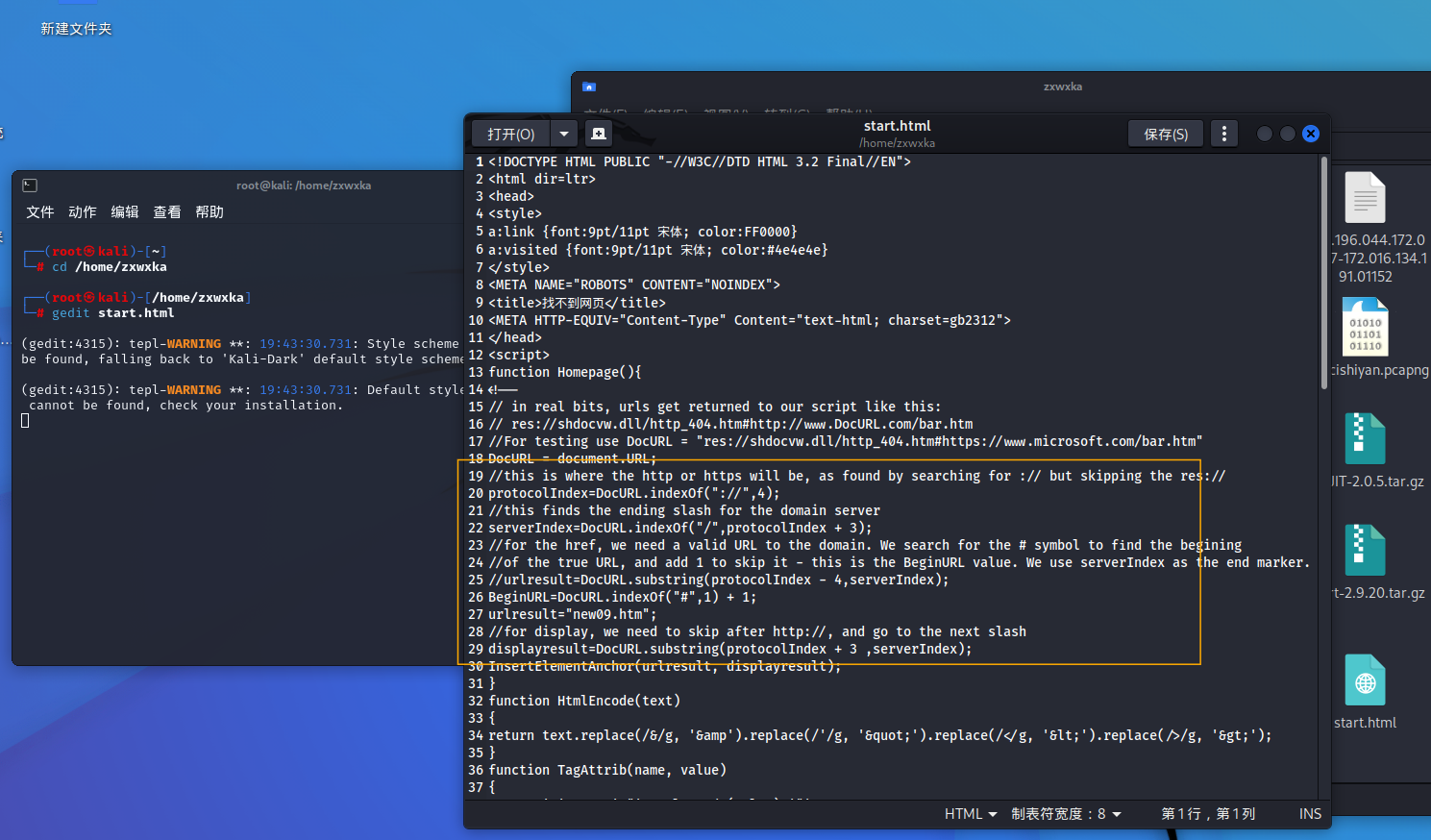This screenshot has width=1431, height=840.
Task: Click the 保存(S) save button
Action: click(x=1166, y=134)
